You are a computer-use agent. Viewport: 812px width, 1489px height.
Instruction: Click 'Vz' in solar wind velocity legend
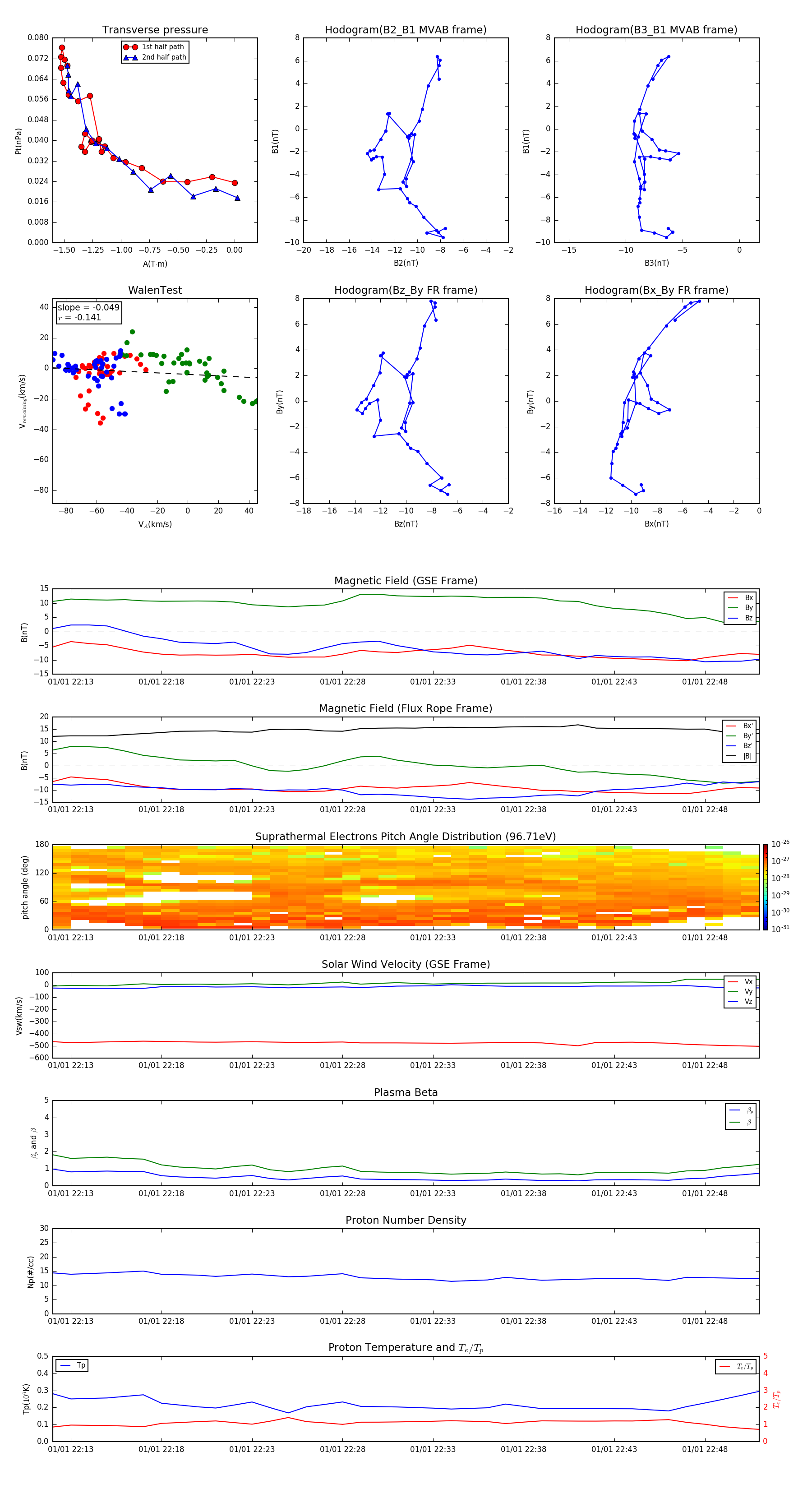pos(740,1002)
